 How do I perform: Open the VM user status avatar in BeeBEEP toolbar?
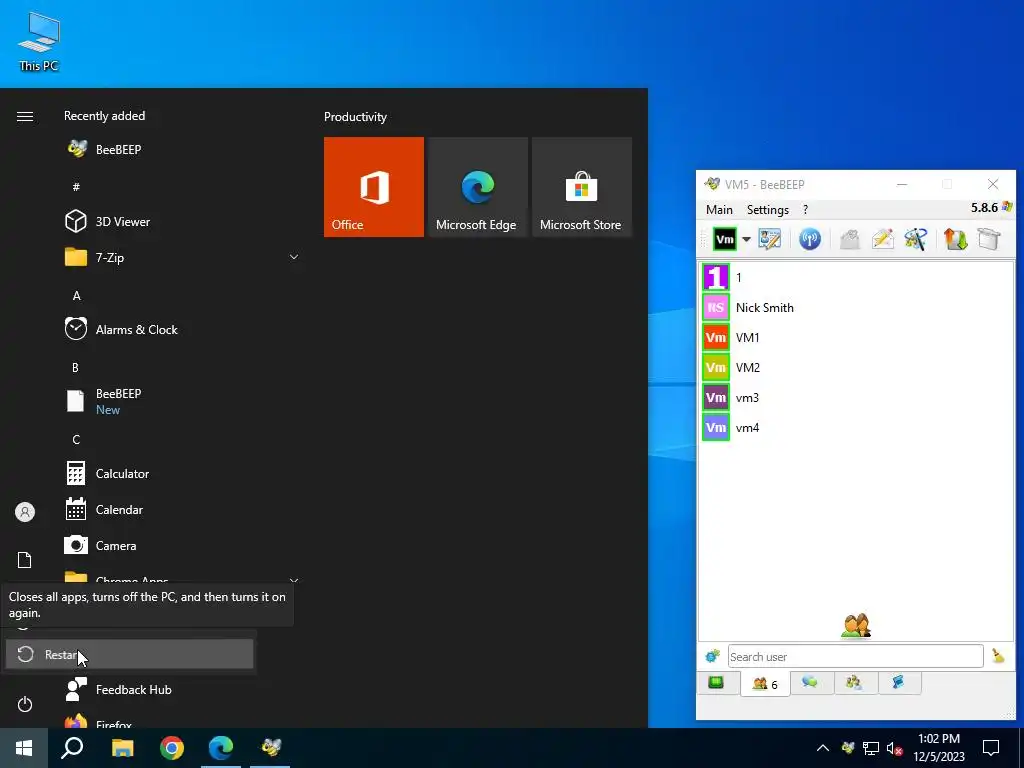click(724, 239)
